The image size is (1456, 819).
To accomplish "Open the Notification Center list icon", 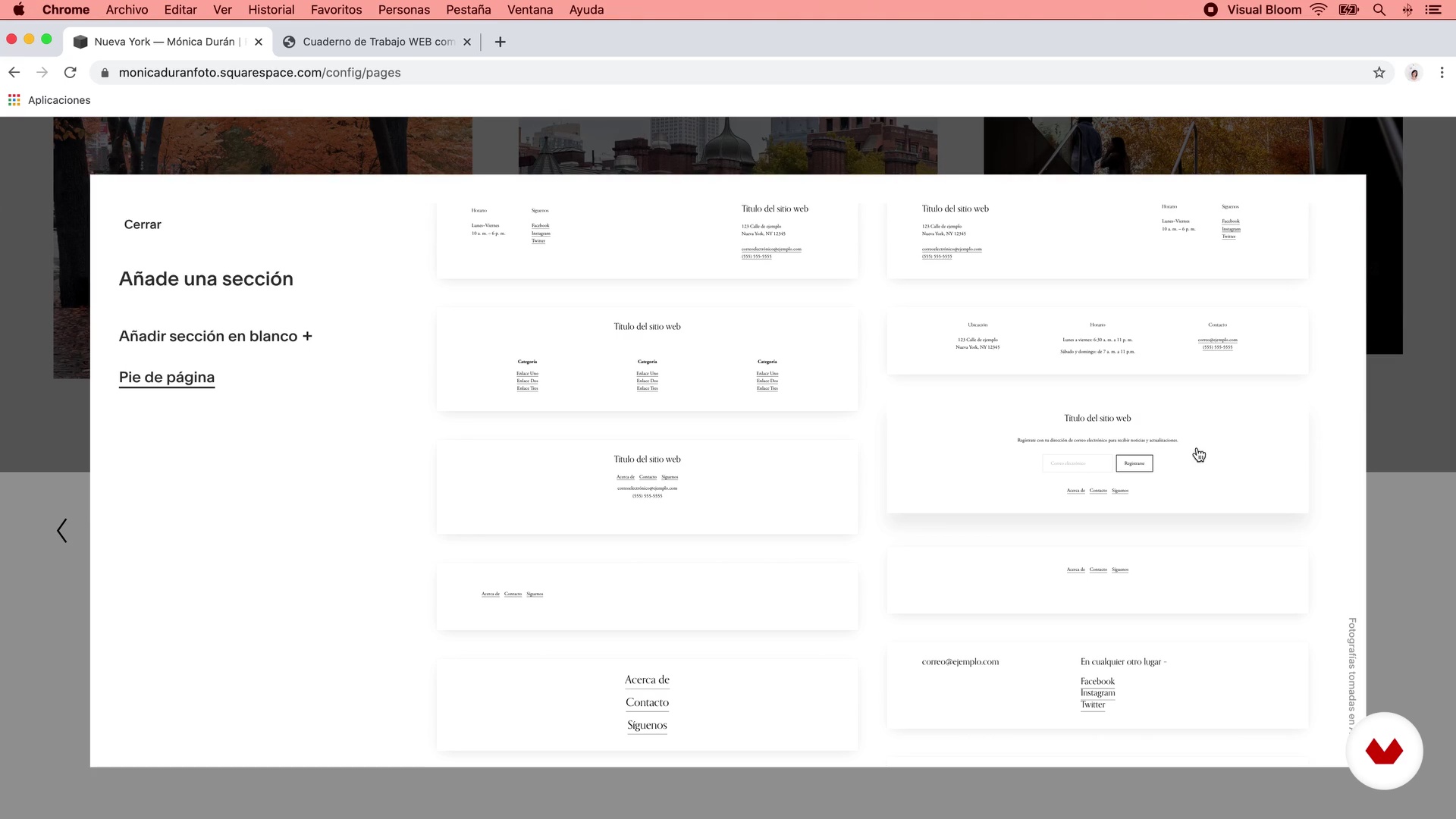I will [x=1432, y=10].
